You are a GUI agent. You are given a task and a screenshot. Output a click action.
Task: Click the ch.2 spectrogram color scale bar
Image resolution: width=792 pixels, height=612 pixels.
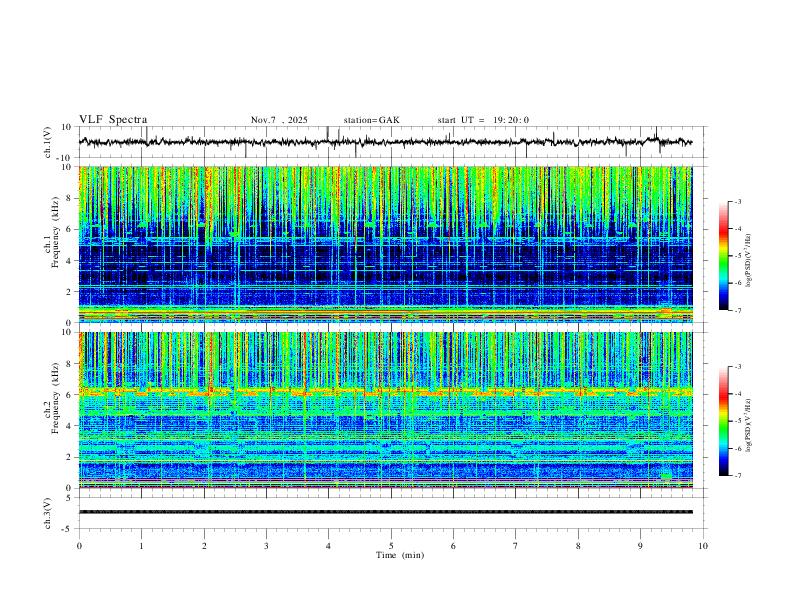click(723, 421)
